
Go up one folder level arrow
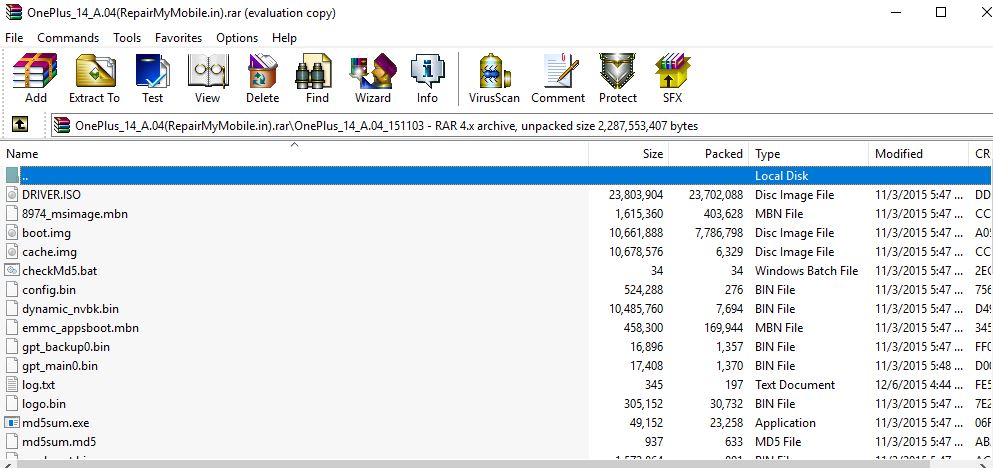pyautogui.click(x=19, y=125)
